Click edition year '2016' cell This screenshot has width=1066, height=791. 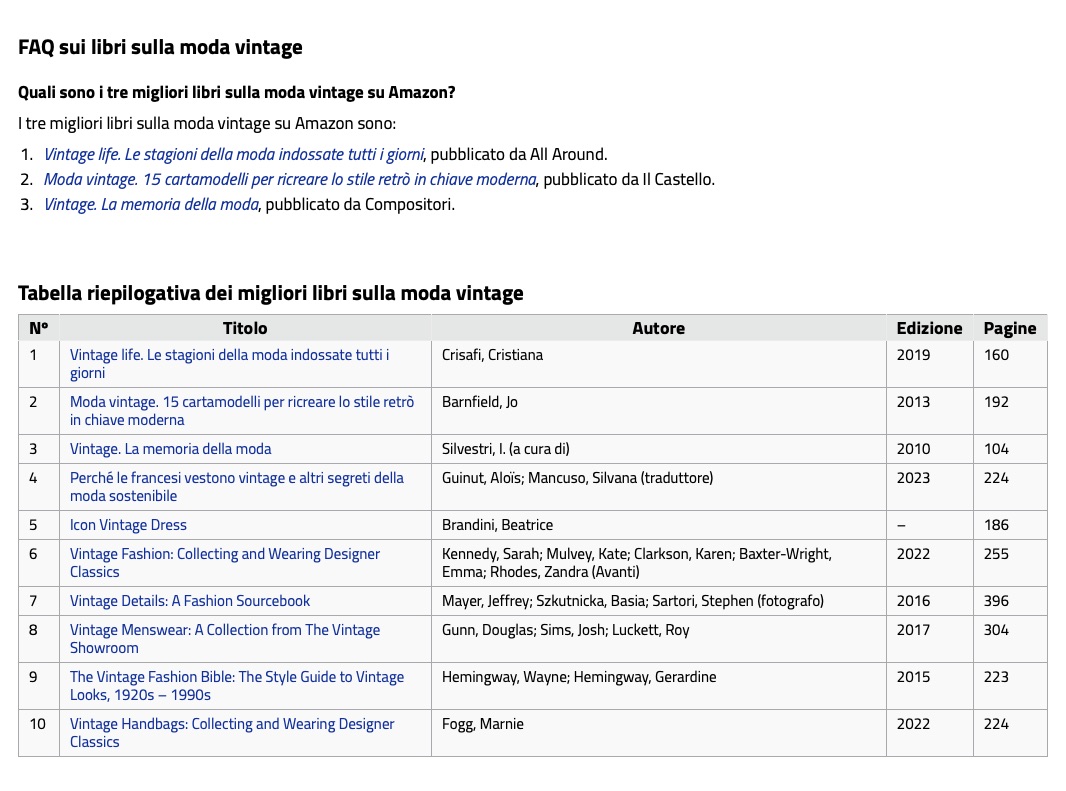tap(929, 601)
